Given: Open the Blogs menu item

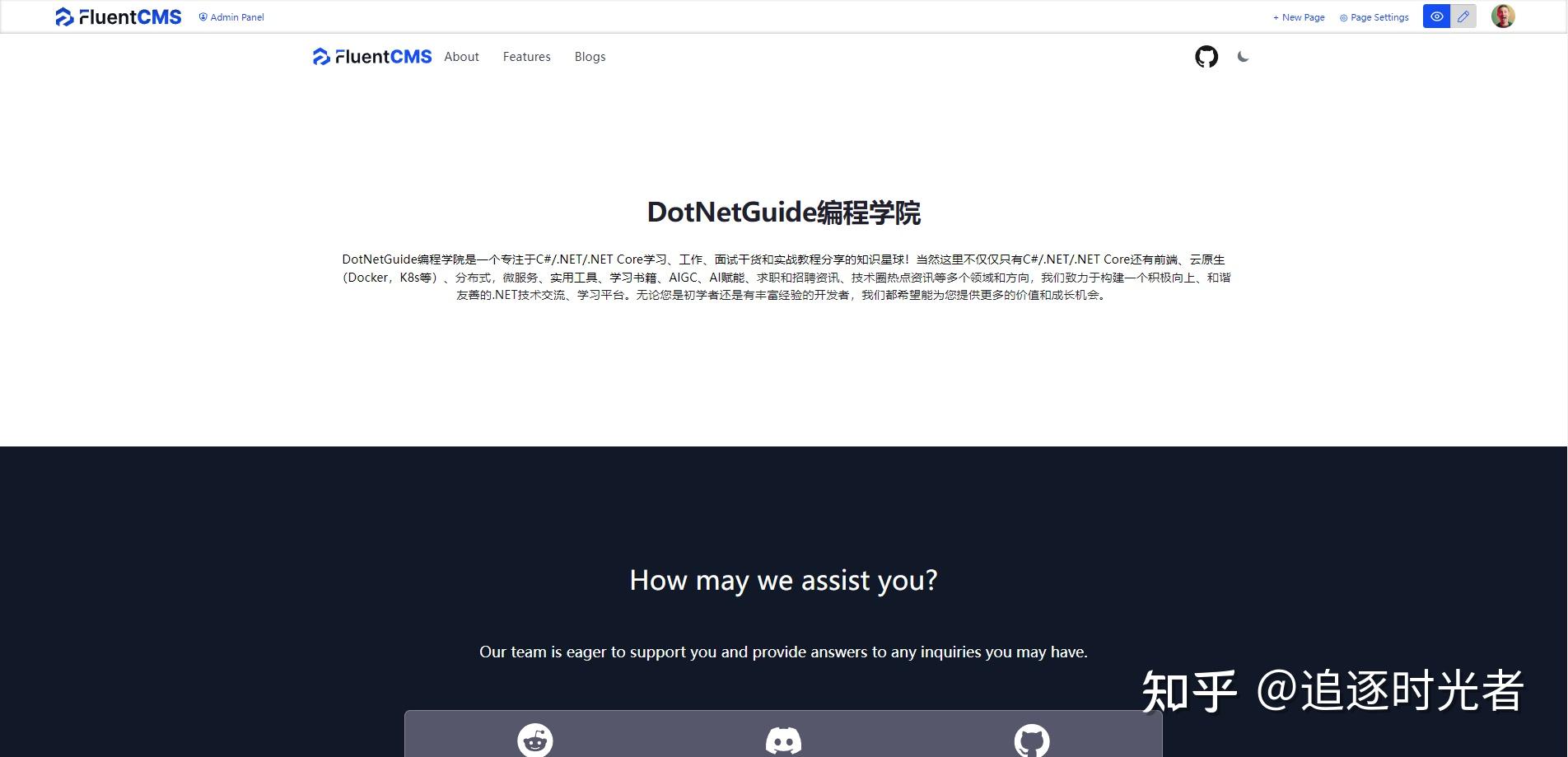Looking at the screenshot, I should coord(590,56).
